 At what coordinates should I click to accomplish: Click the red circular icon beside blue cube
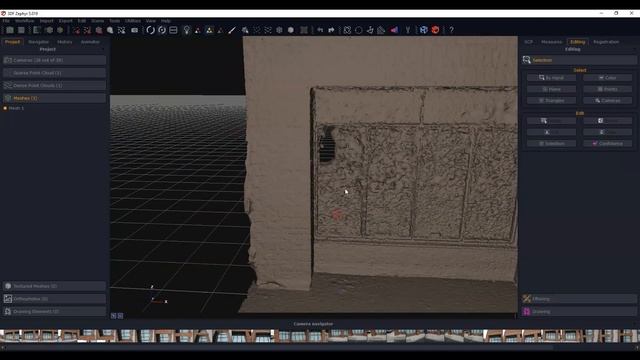coord(436,30)
